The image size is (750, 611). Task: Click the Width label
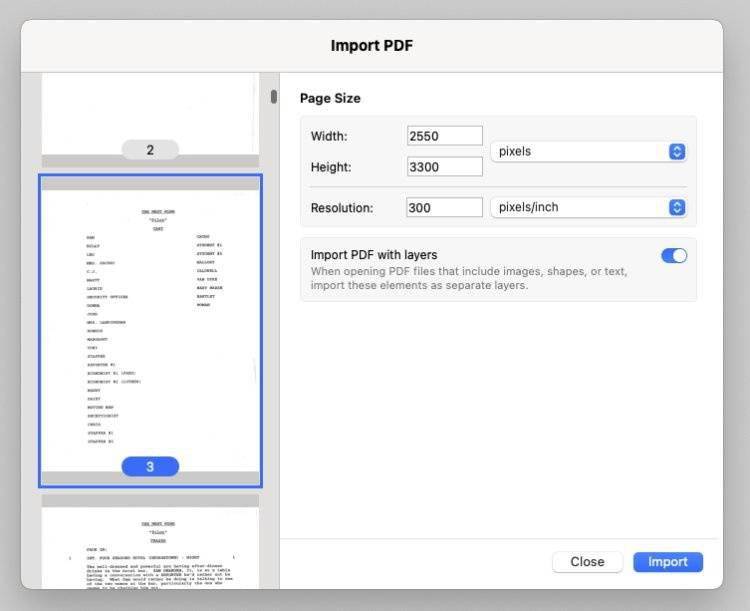click(x=329, y=136)
